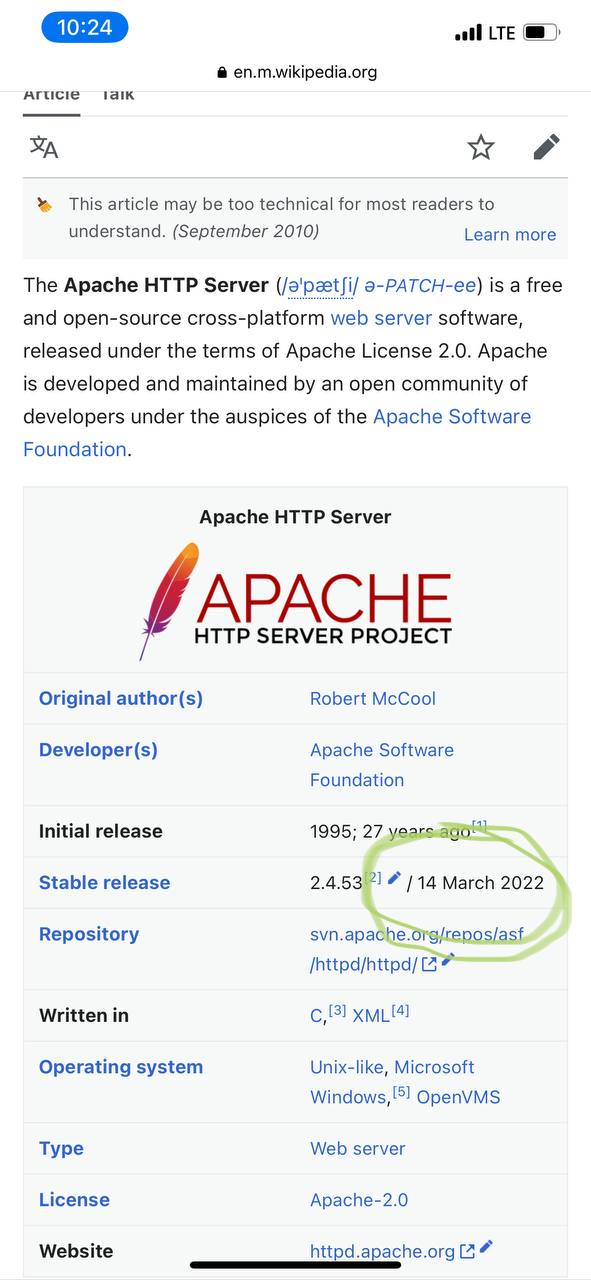
Task: Follow the web server link
Action: [381, 318]
